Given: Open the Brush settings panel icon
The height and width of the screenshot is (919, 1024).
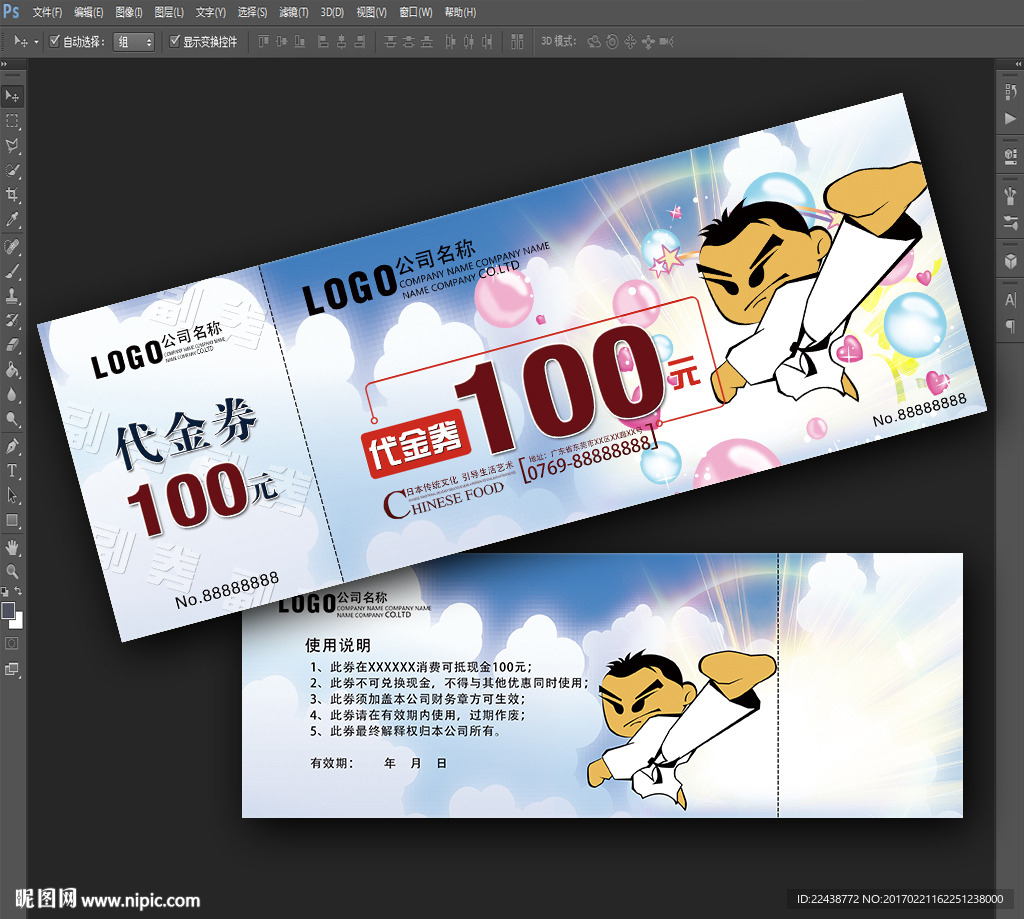Looking at the screenshot, I should tap(1010, 222).
